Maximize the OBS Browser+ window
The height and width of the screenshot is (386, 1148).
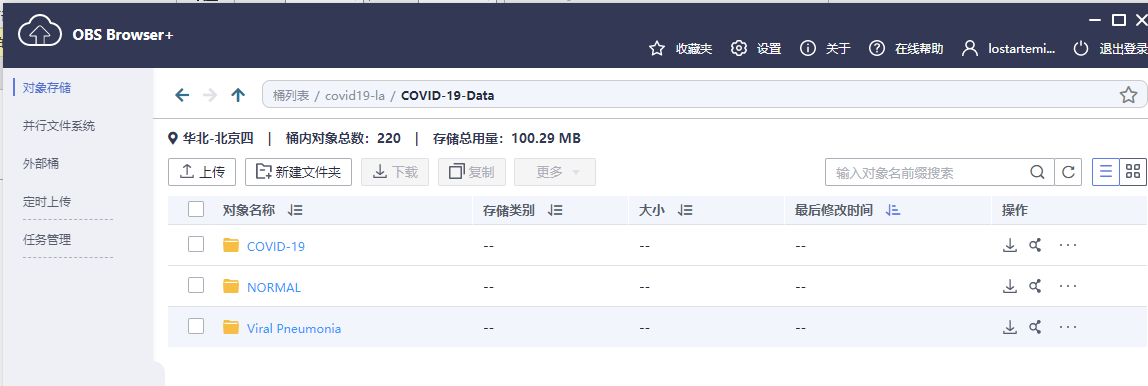(1118, 20)
